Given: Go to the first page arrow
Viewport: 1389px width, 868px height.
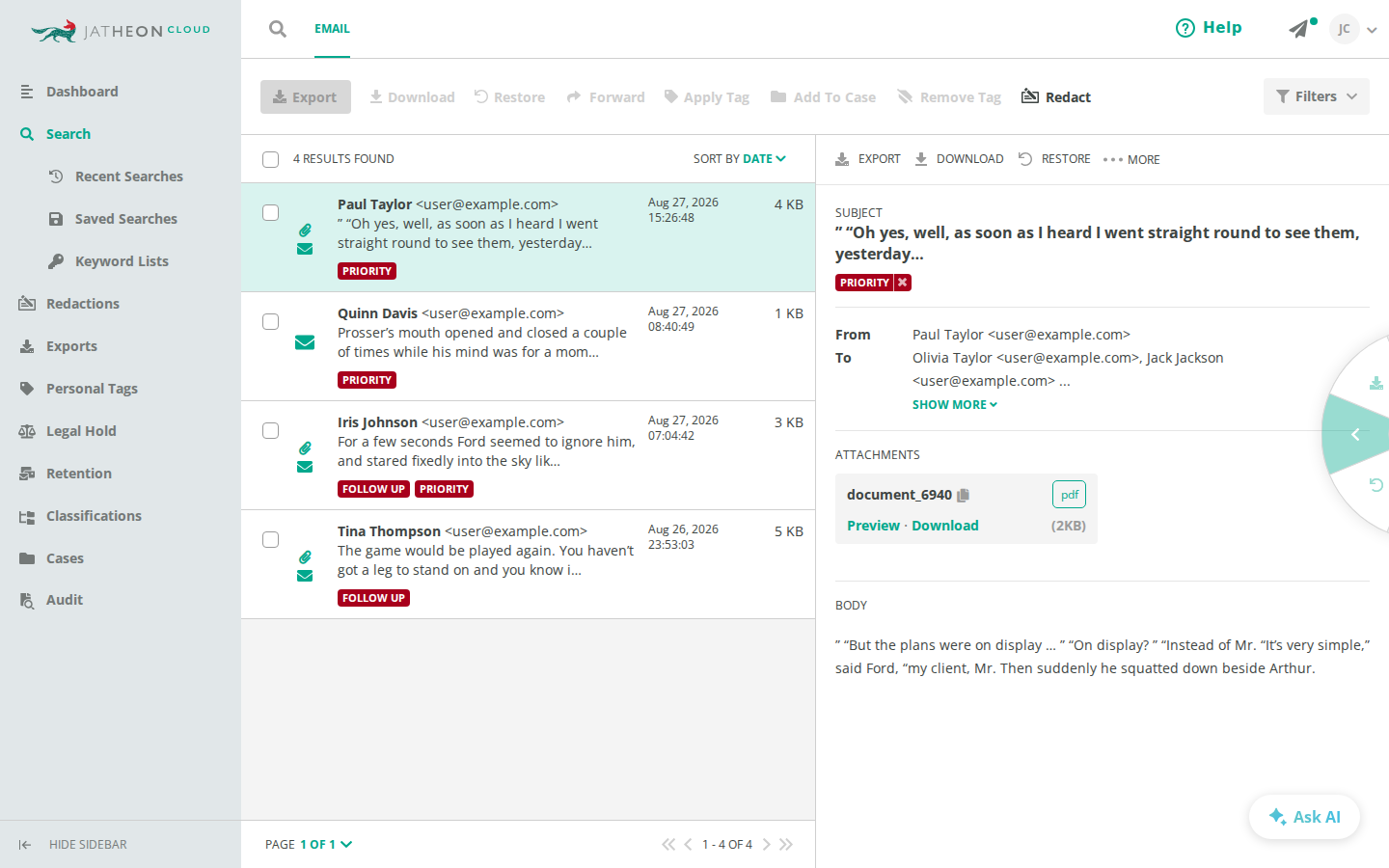Looking at the screenshot, I should (x=668, y=844).
